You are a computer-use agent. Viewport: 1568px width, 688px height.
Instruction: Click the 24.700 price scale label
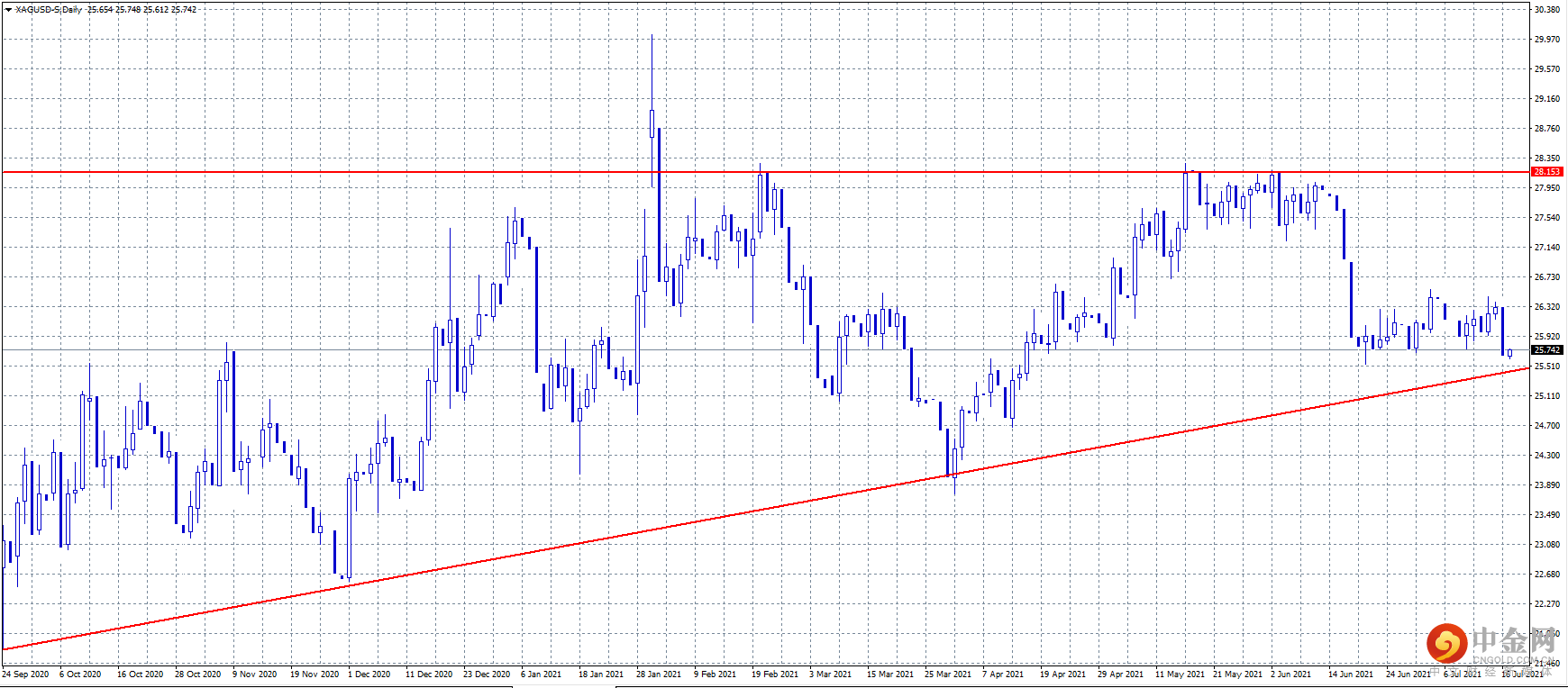1547,426
